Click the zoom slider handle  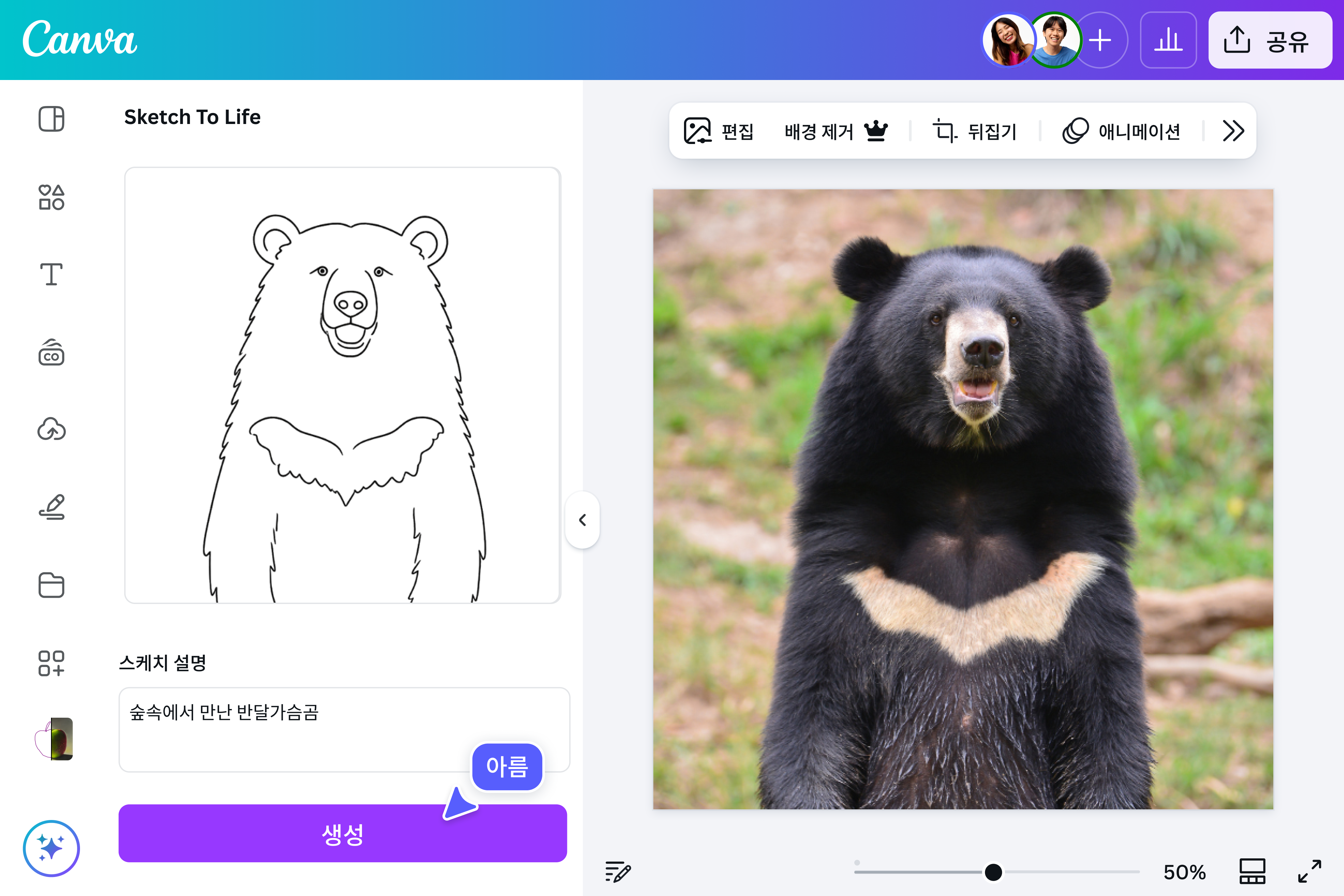[x=993, y=871]
